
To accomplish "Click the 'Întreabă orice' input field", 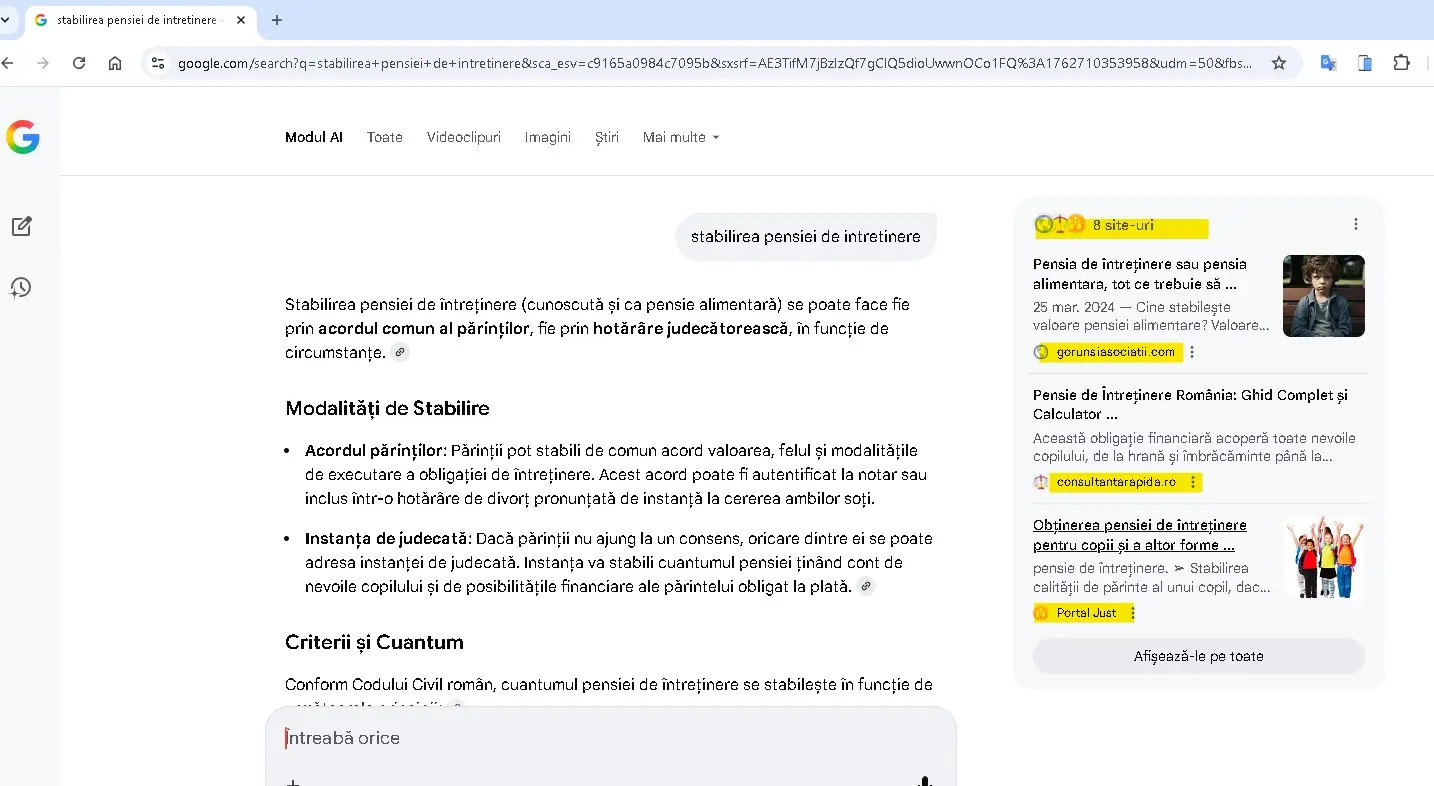I will click(x=600, y=738).
